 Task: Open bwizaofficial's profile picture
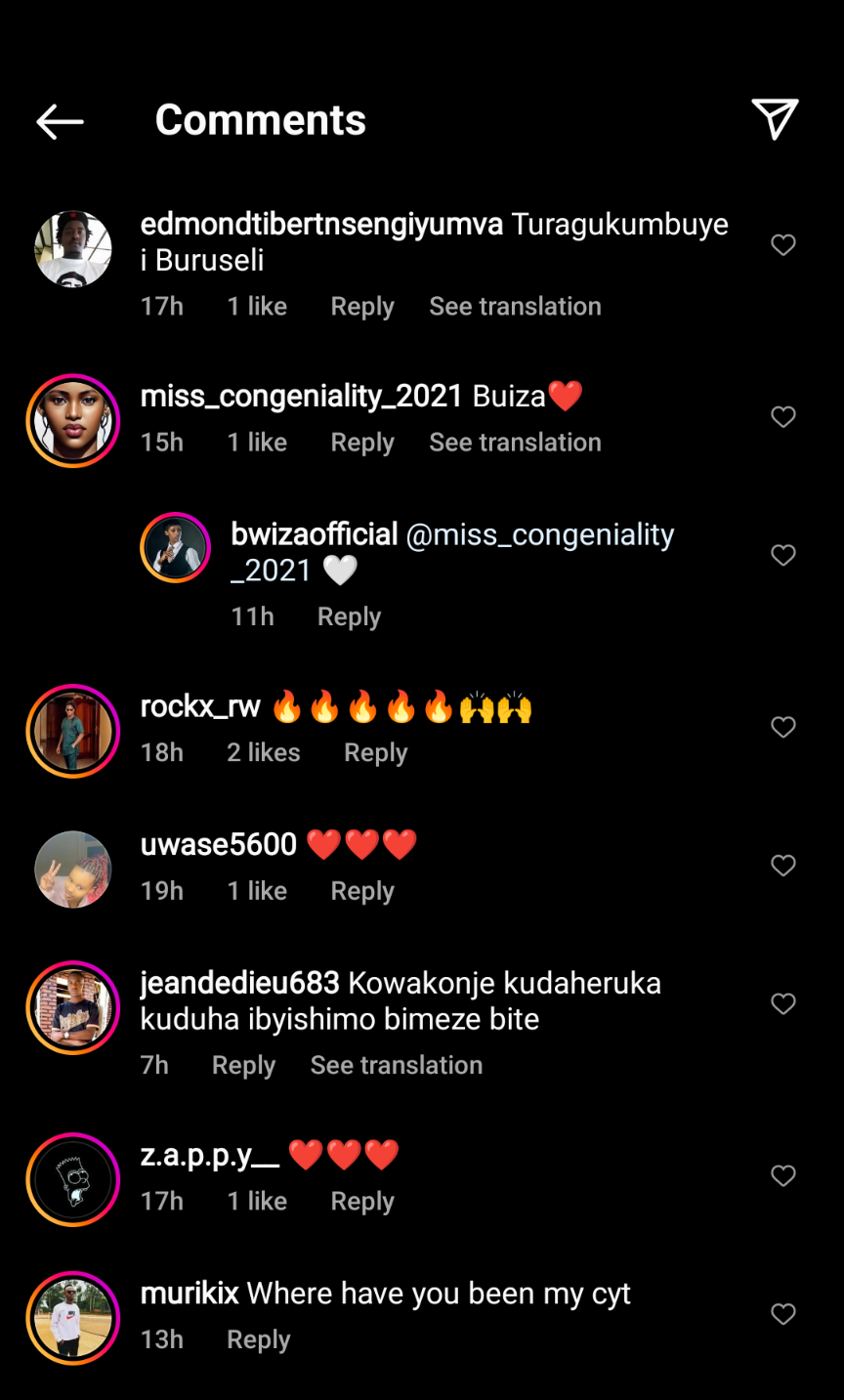(x=176, y=547)
